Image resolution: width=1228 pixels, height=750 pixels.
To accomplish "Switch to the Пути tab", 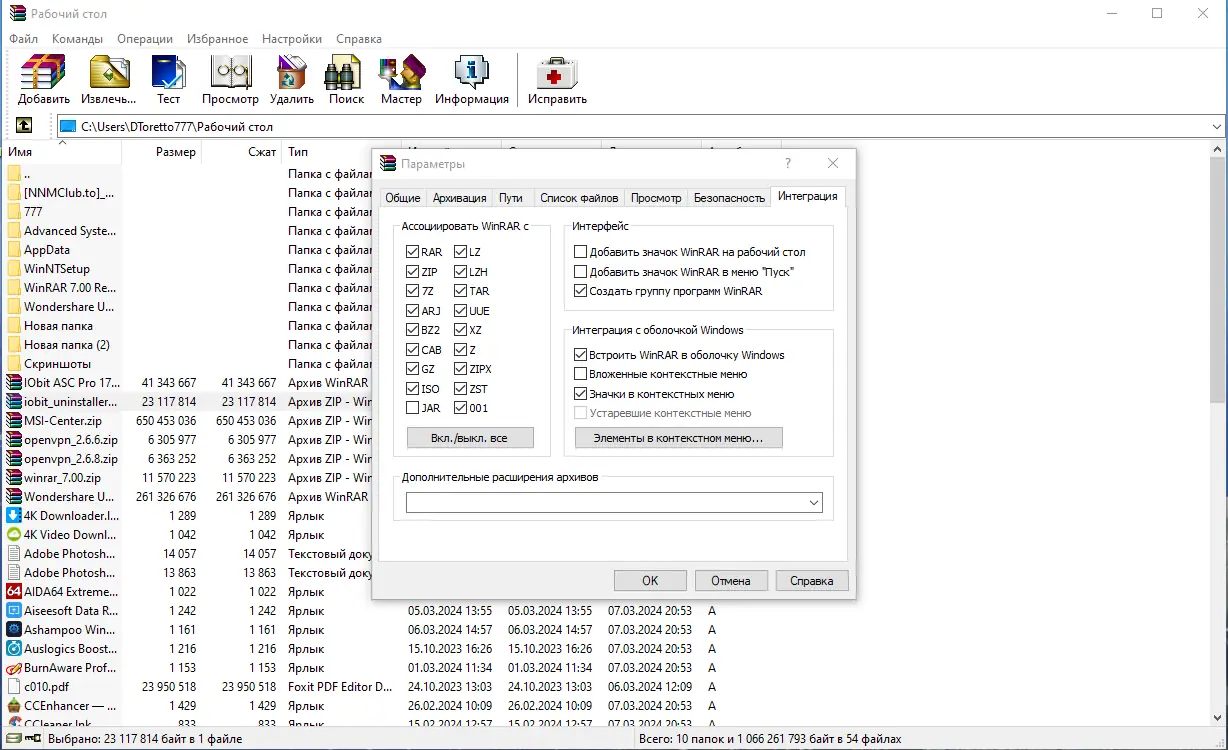I will (511, 198).
